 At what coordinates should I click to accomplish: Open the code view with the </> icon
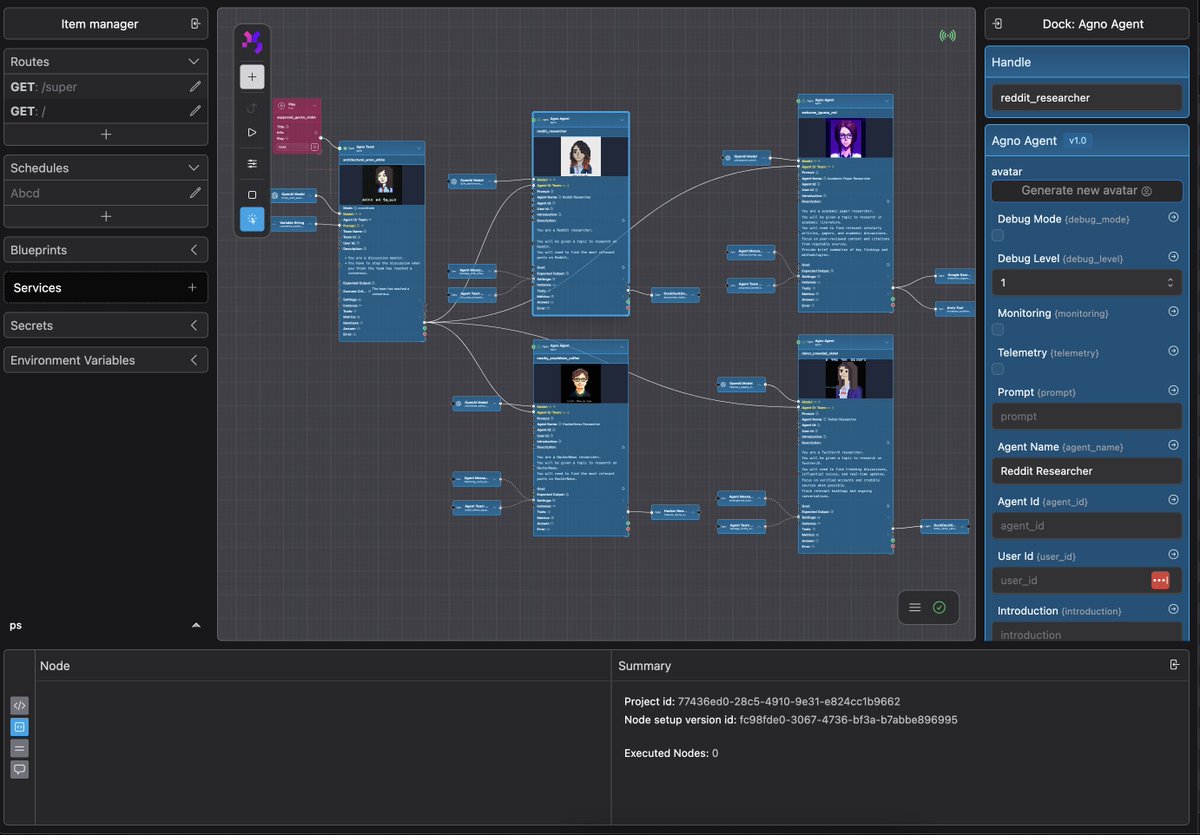(x=19, y=705)
